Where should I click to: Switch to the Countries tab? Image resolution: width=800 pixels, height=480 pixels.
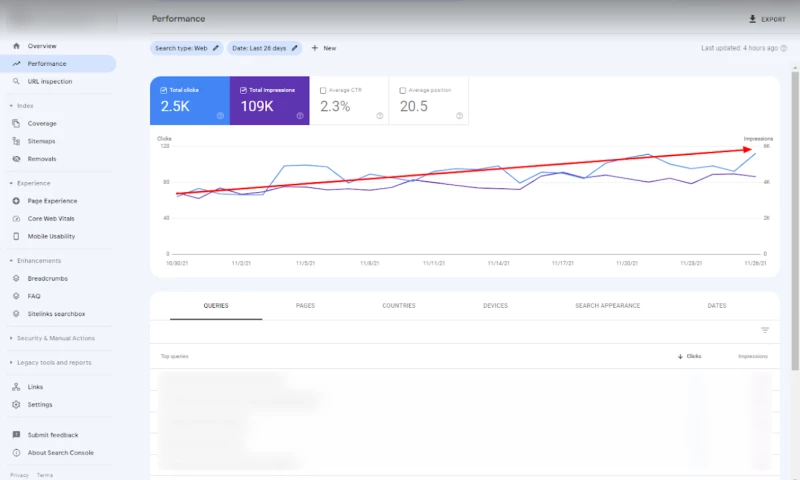(x=398, y=306)
